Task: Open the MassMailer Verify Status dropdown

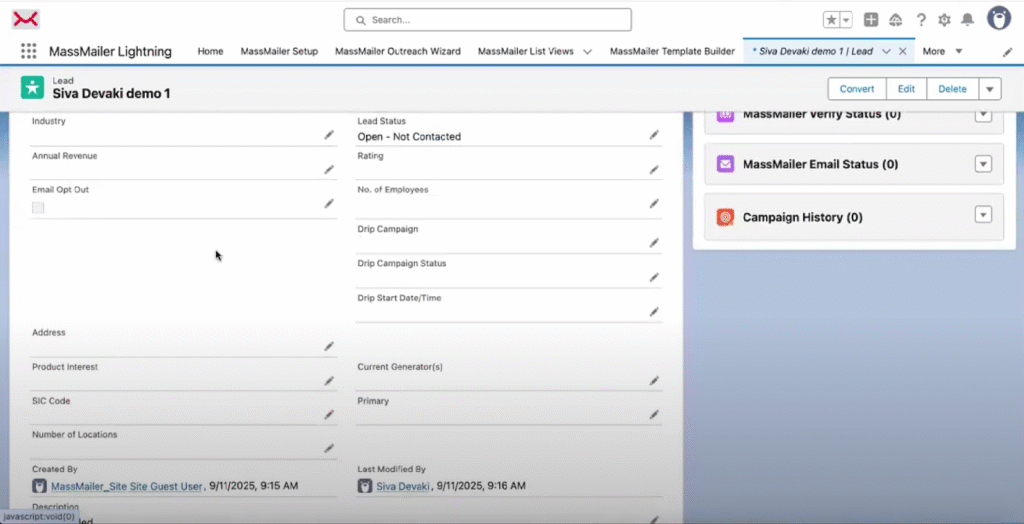Action: (x=984, y=115)
